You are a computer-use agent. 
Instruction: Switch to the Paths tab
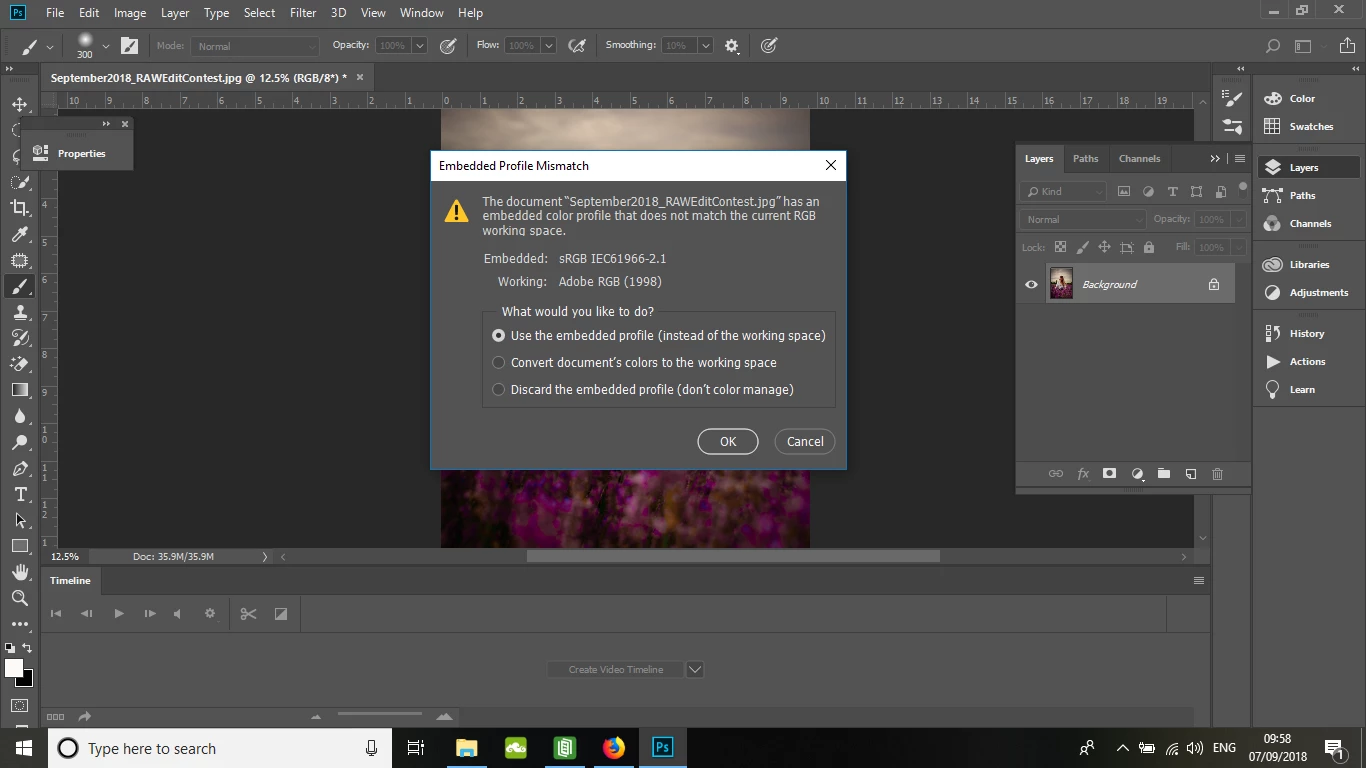coord(1085,159)
